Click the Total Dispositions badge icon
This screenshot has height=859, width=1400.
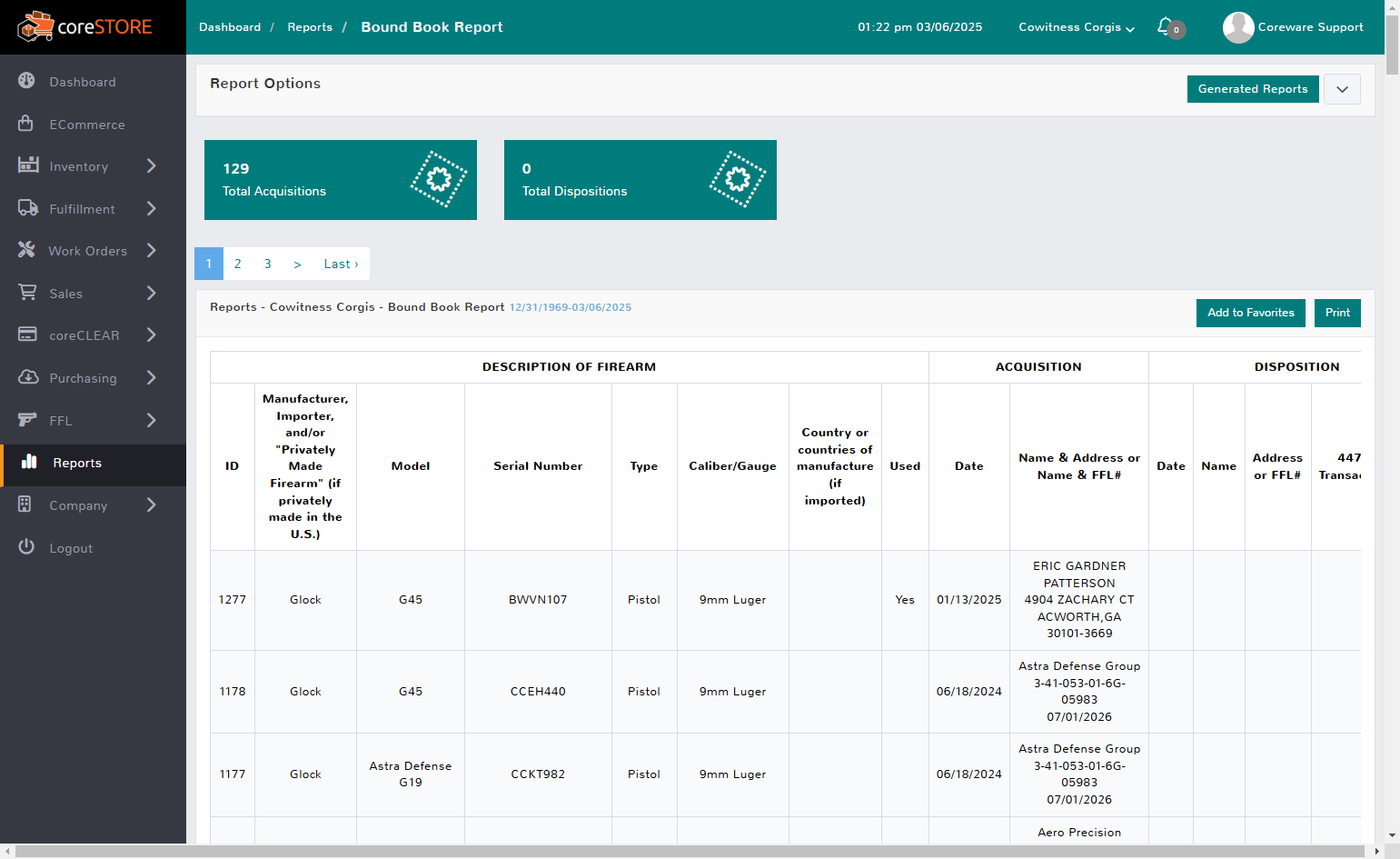pos(738,179)
